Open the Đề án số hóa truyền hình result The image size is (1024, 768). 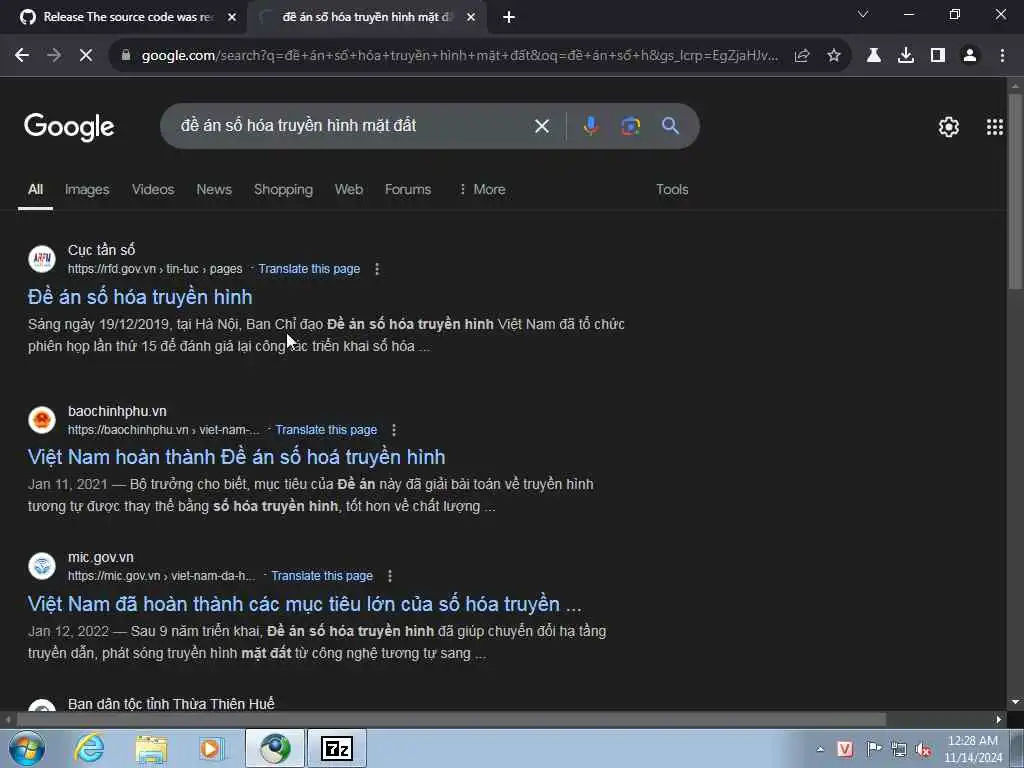pos(140,297)
